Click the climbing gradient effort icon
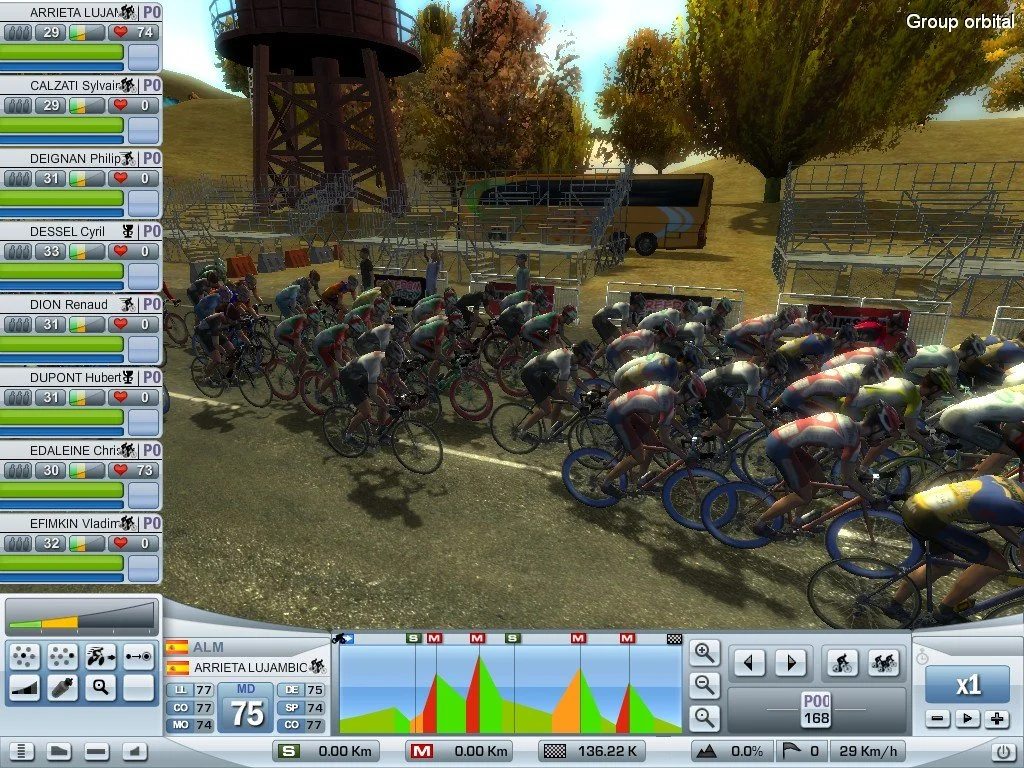This screenshot has width=1024, height=768. point(25,688)
